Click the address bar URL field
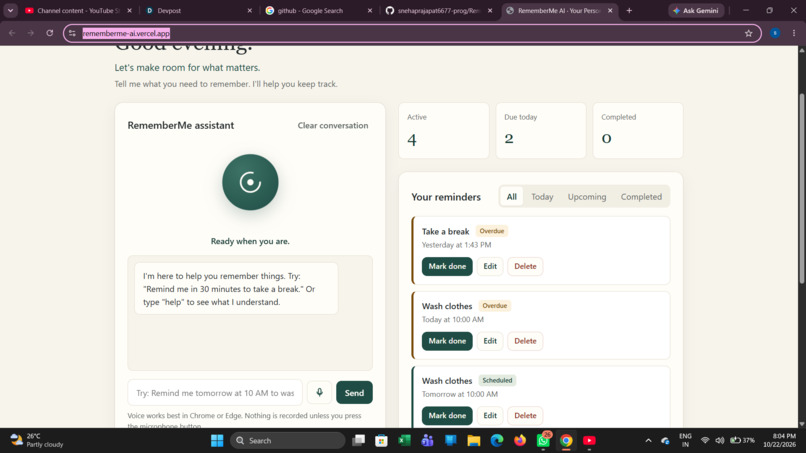This screenshot has width=806, height=453. click(x=411, y=33)
